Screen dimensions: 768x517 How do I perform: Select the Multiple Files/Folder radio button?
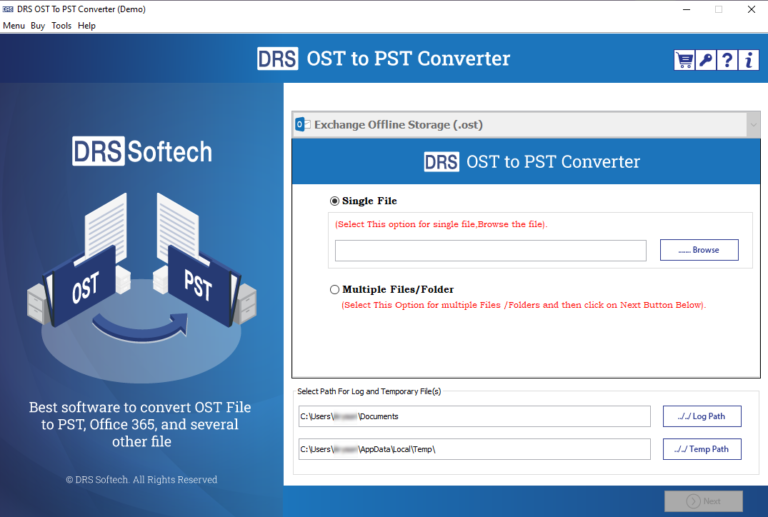tap(335, 290)
